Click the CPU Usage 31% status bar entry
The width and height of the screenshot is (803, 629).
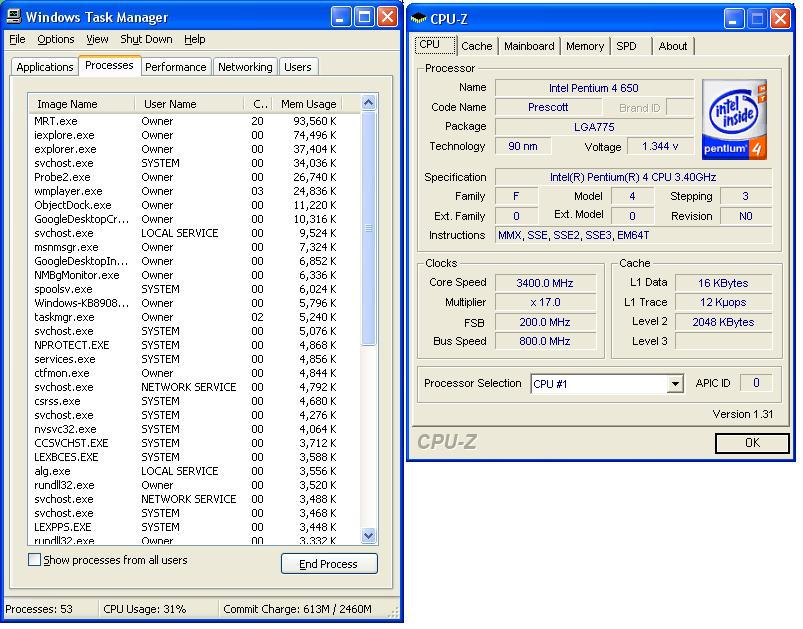145,610
